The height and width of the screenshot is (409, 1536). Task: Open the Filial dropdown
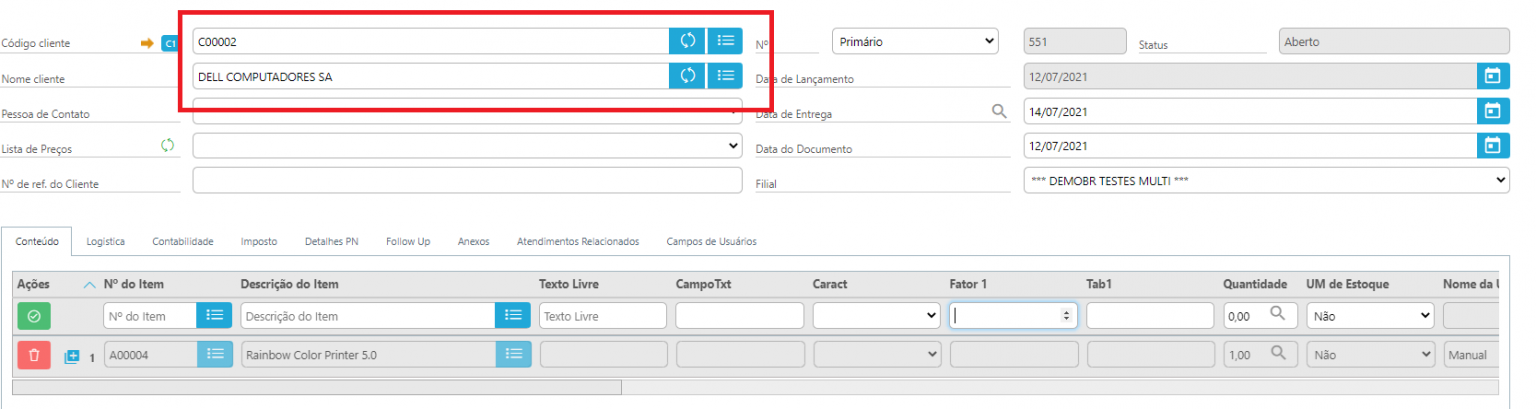coord(1266,181)
